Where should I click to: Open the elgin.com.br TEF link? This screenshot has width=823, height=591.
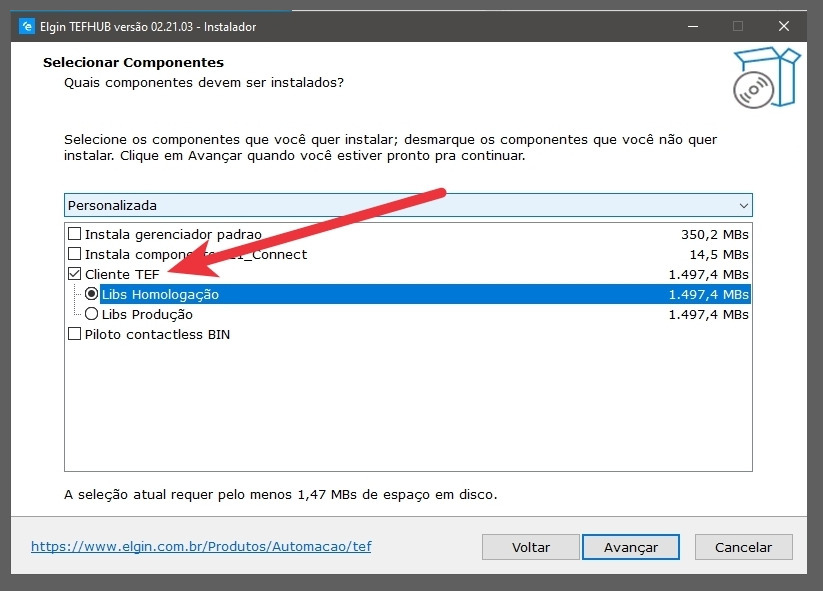tap(201, 546)
